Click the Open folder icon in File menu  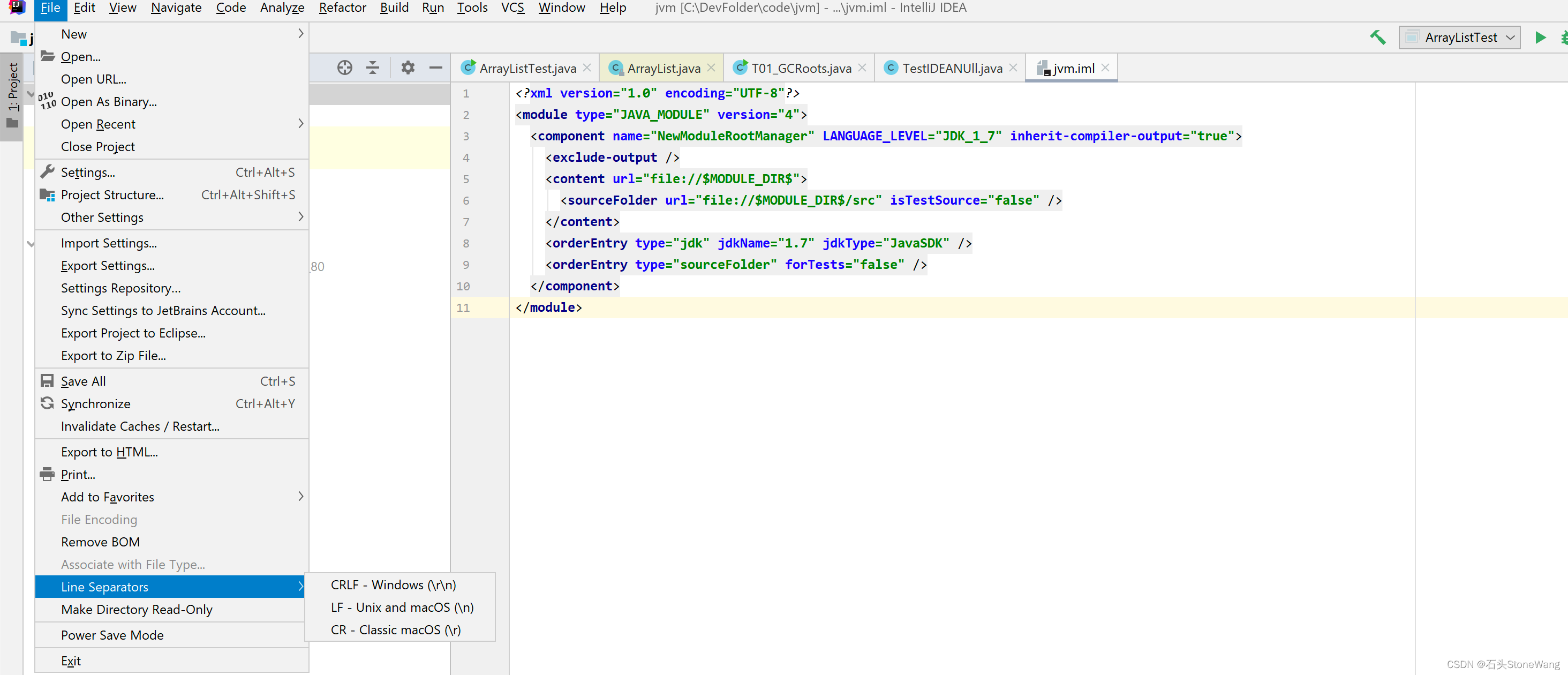[48, 56]
